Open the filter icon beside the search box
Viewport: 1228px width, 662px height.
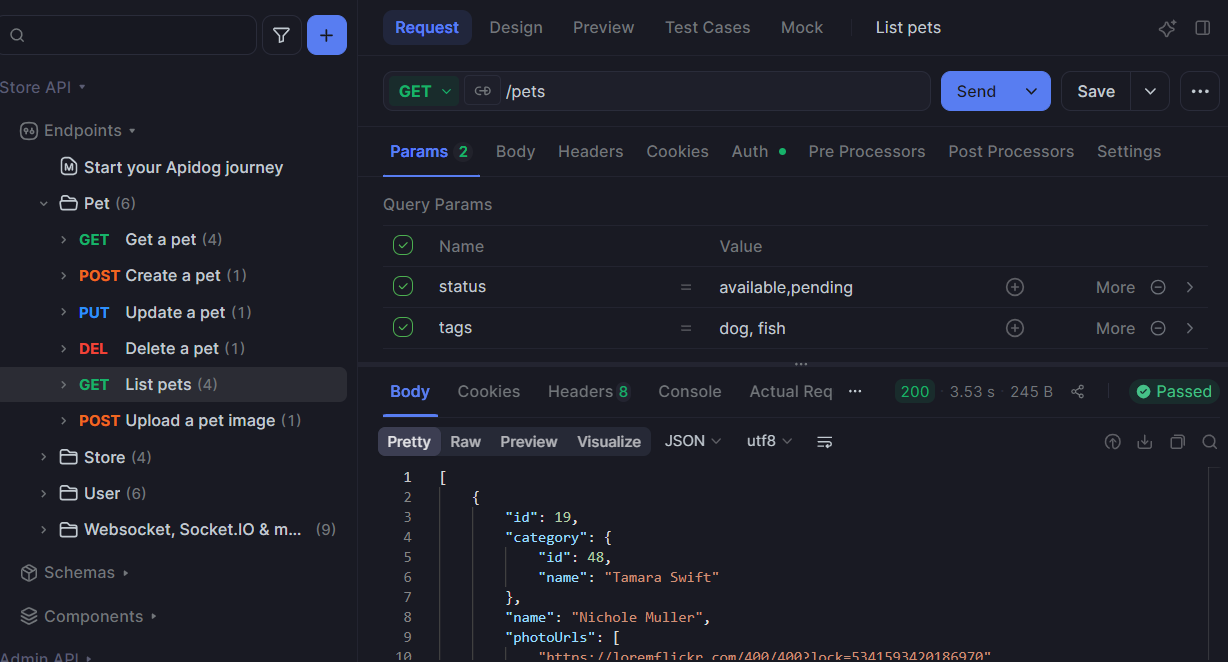click(281, 34)
